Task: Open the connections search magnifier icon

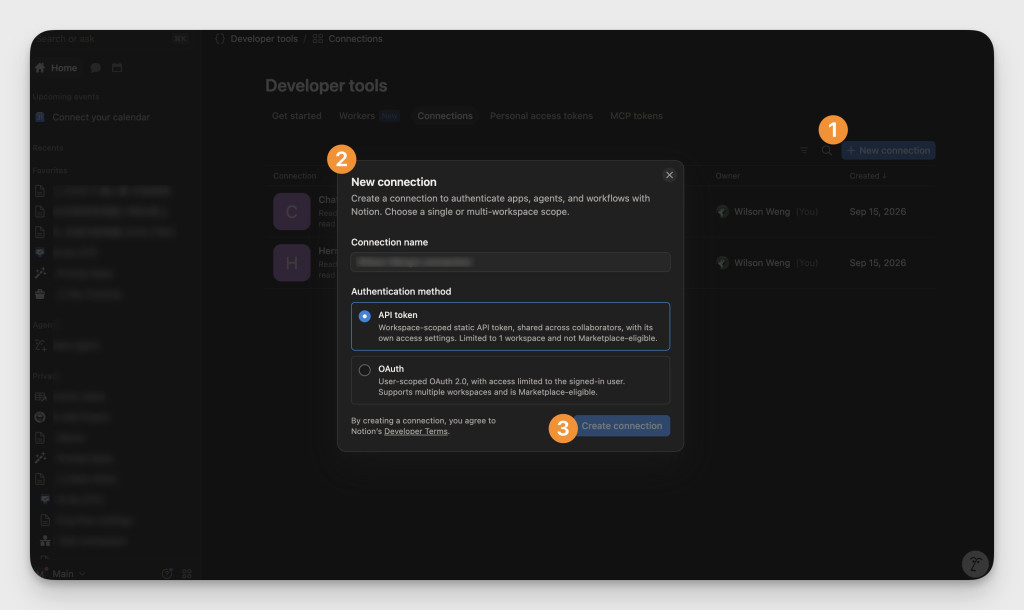Action: pyautogui.click(x=826, y=151)
